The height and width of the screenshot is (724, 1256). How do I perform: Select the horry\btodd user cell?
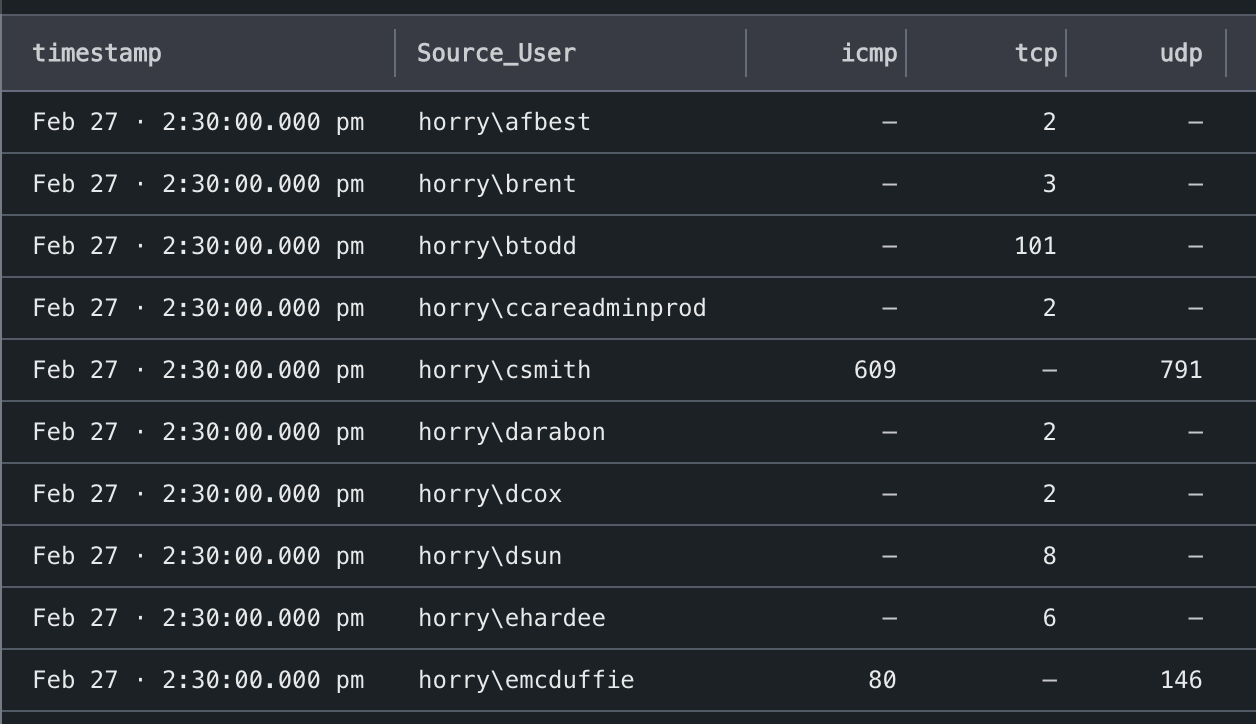pos(497,246)
